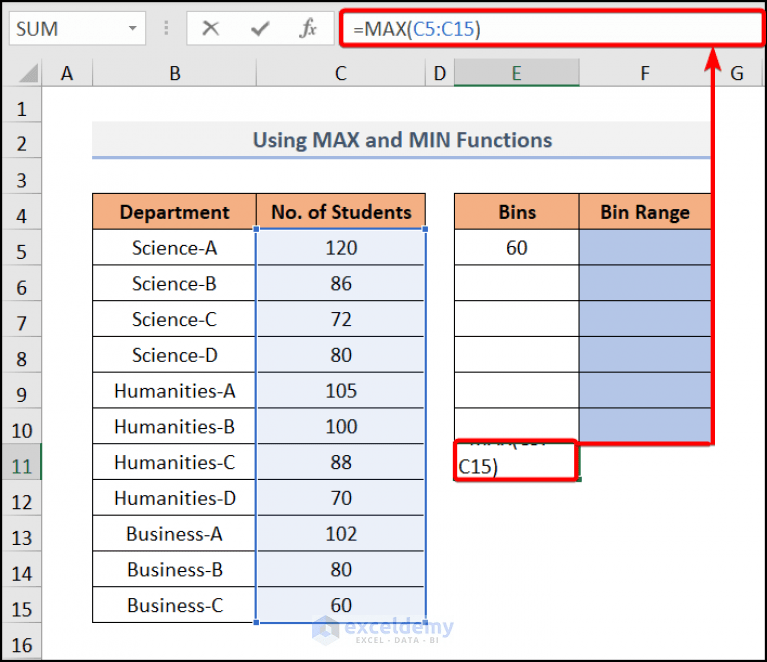Expand the Name Box dropdown arrow
Image resolution: width=767 pixels, height=662 pixels.
click(x=133, y=28)
